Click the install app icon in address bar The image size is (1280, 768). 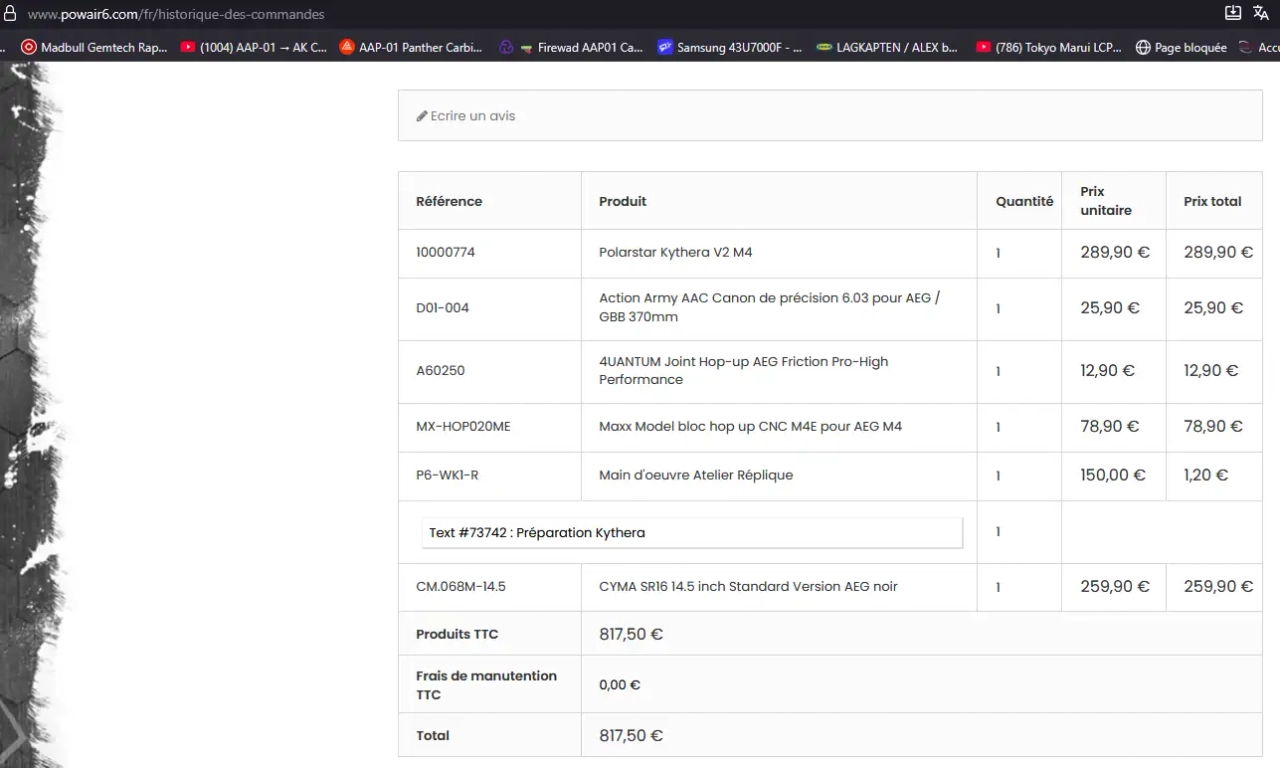[1233, 13]
